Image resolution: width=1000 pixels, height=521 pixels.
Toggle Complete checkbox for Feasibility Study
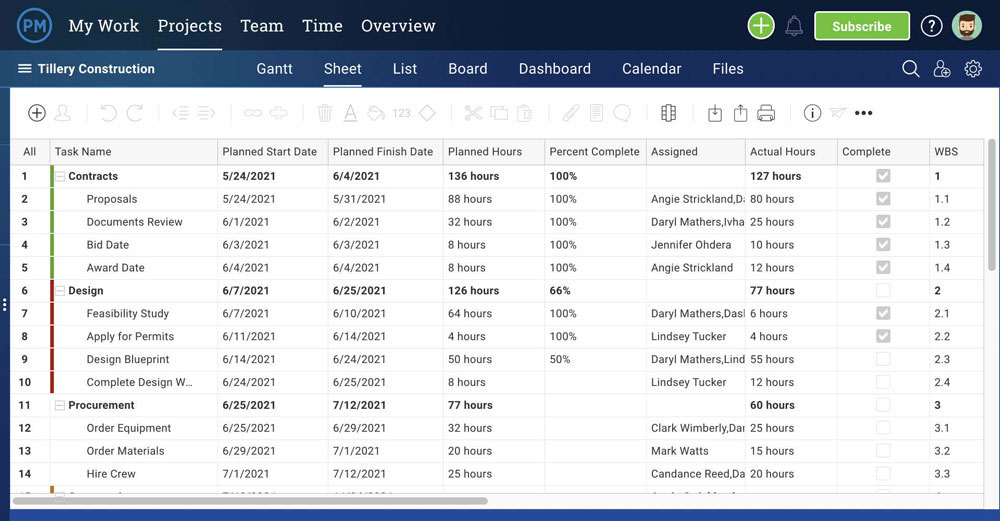883,314
